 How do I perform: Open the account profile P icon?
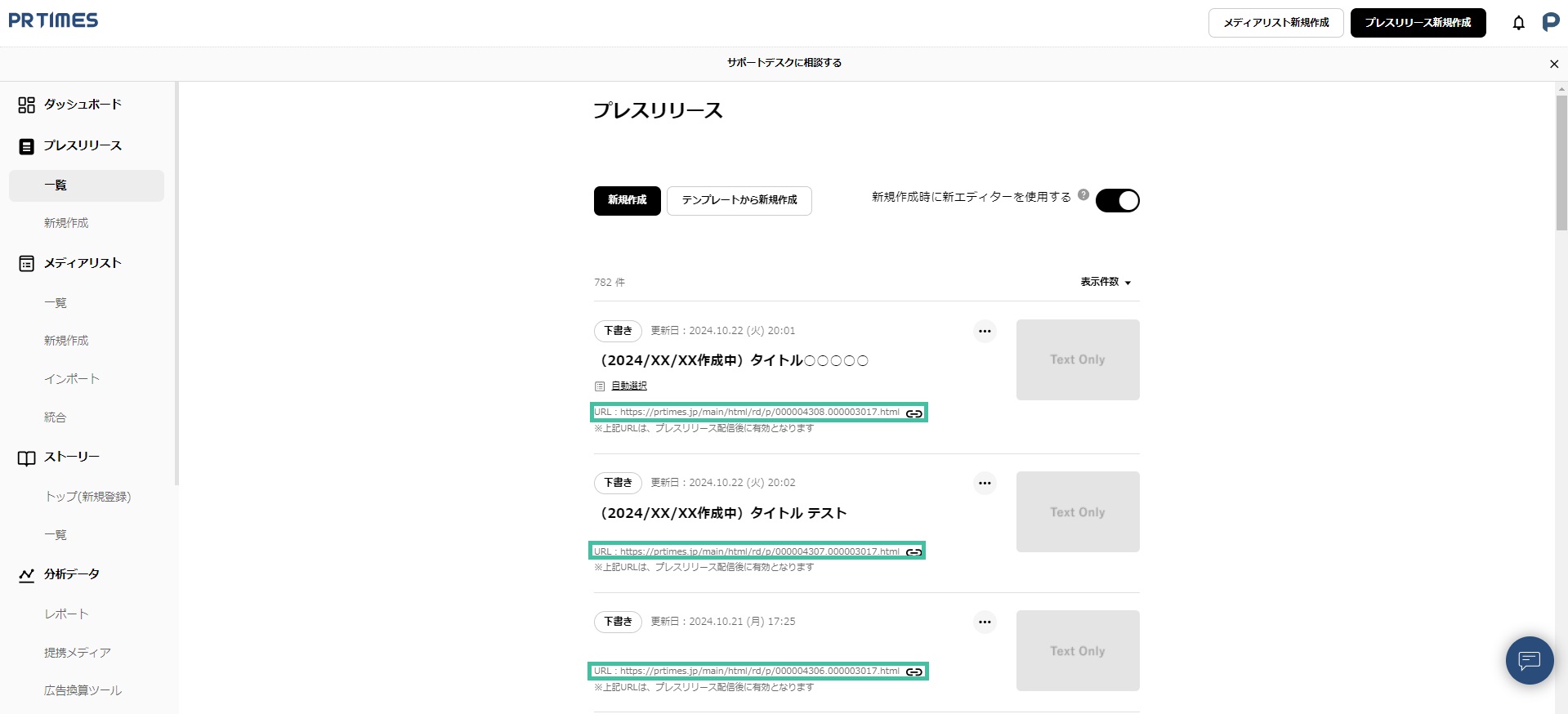1550,22
